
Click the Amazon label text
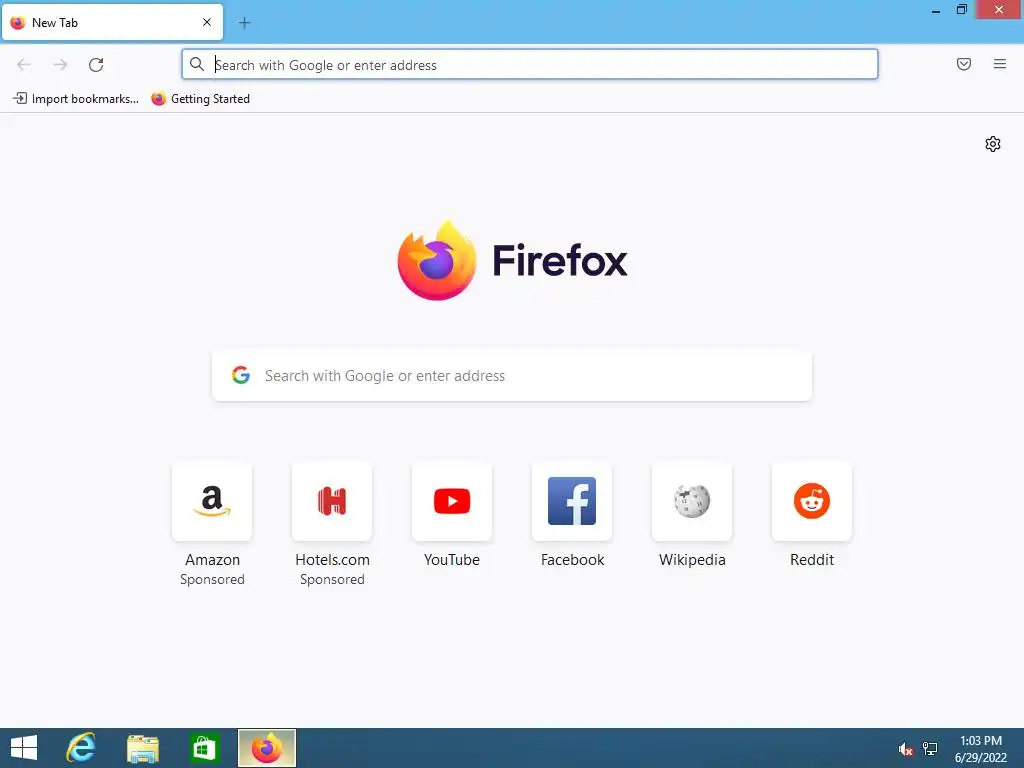[212, 560]
